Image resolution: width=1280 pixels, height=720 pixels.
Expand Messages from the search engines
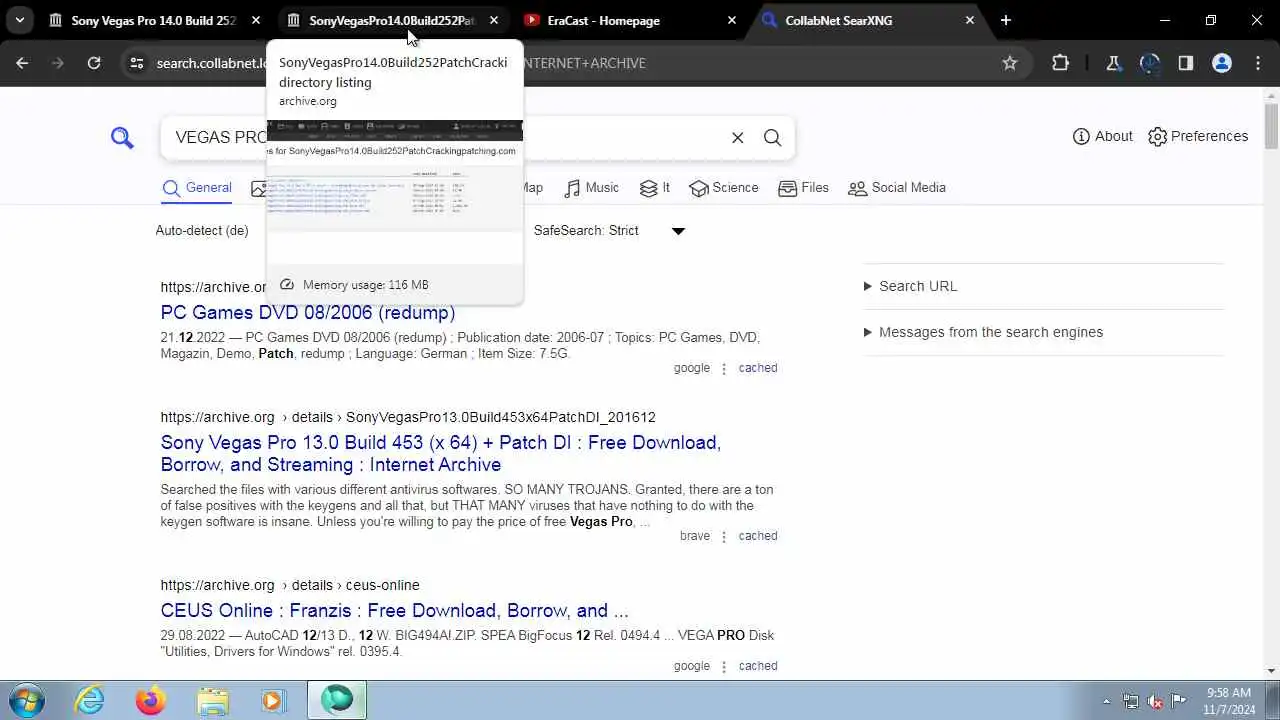(983, 332)
